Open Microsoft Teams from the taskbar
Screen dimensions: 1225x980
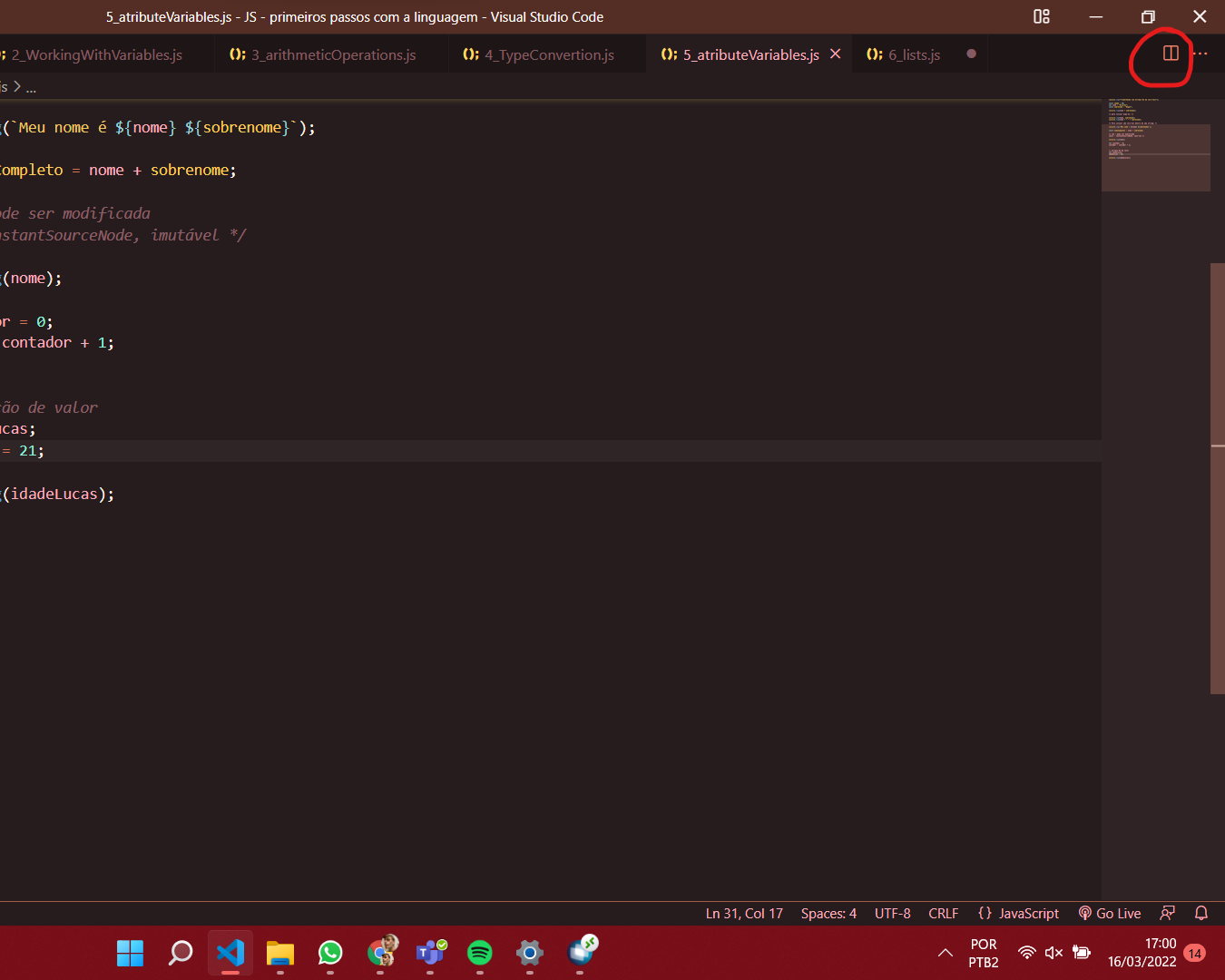pyautogui.click(x=430, y=953)
